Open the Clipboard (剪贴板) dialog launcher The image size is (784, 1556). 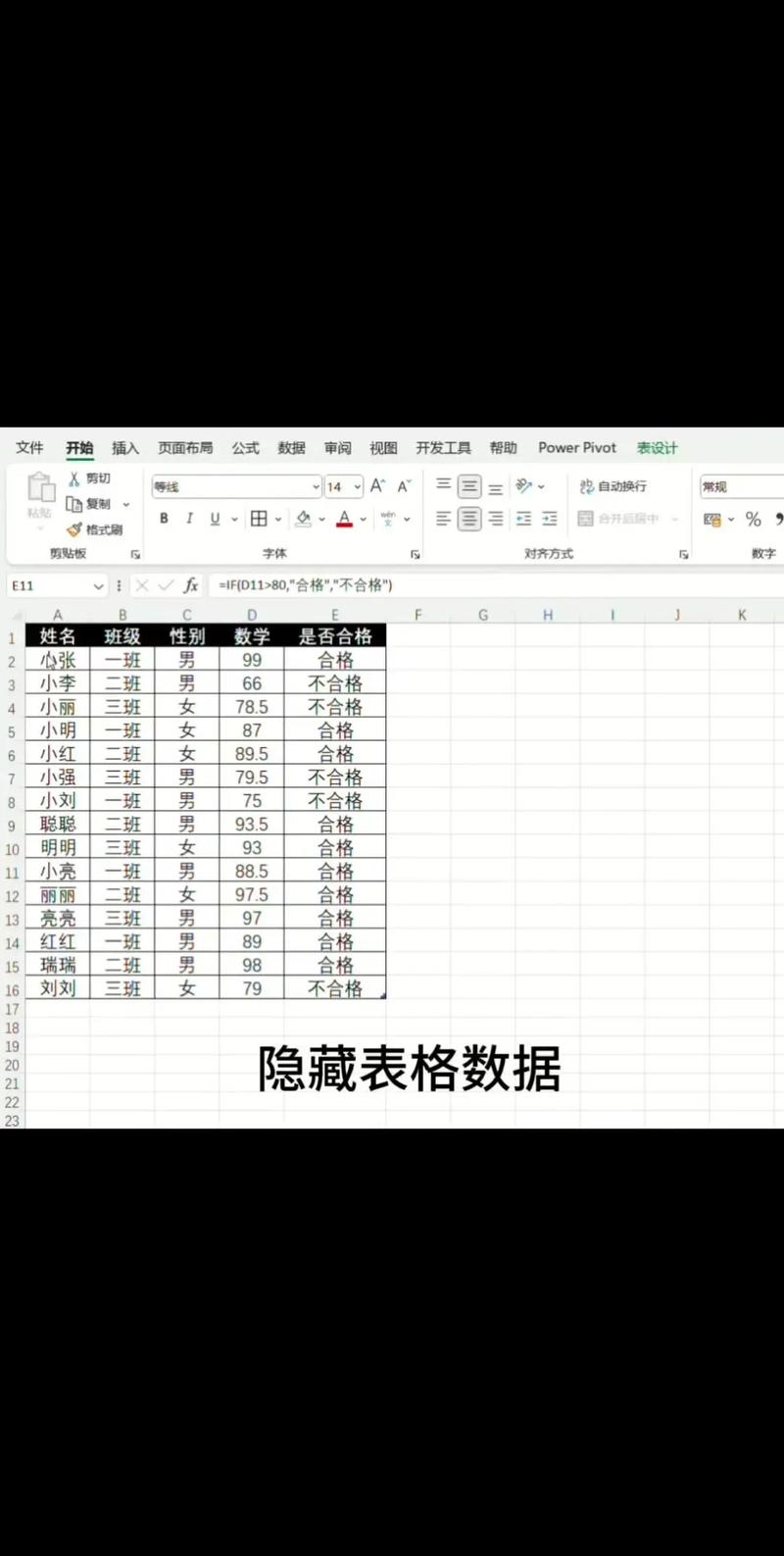[135, 555]
